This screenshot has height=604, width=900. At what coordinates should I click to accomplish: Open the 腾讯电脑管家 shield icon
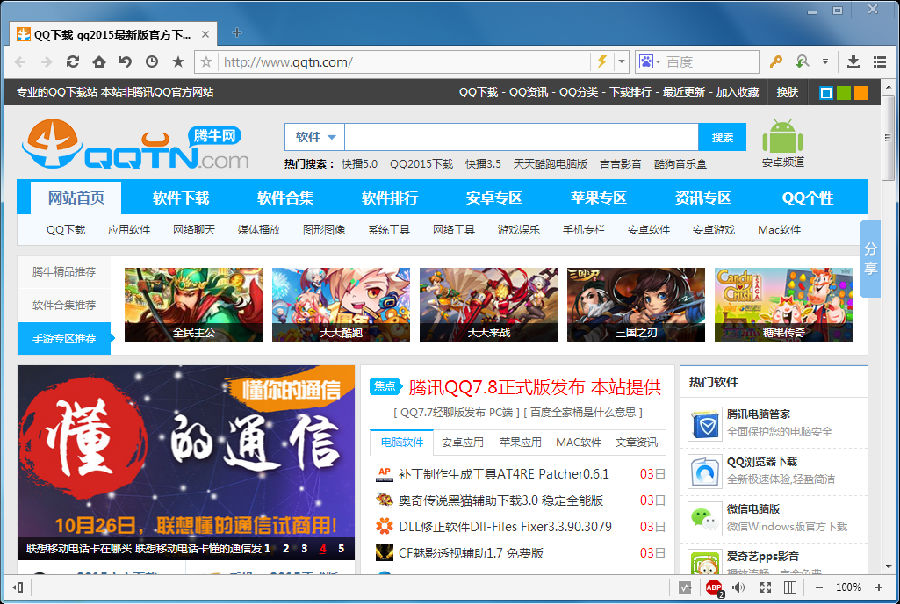705,425
